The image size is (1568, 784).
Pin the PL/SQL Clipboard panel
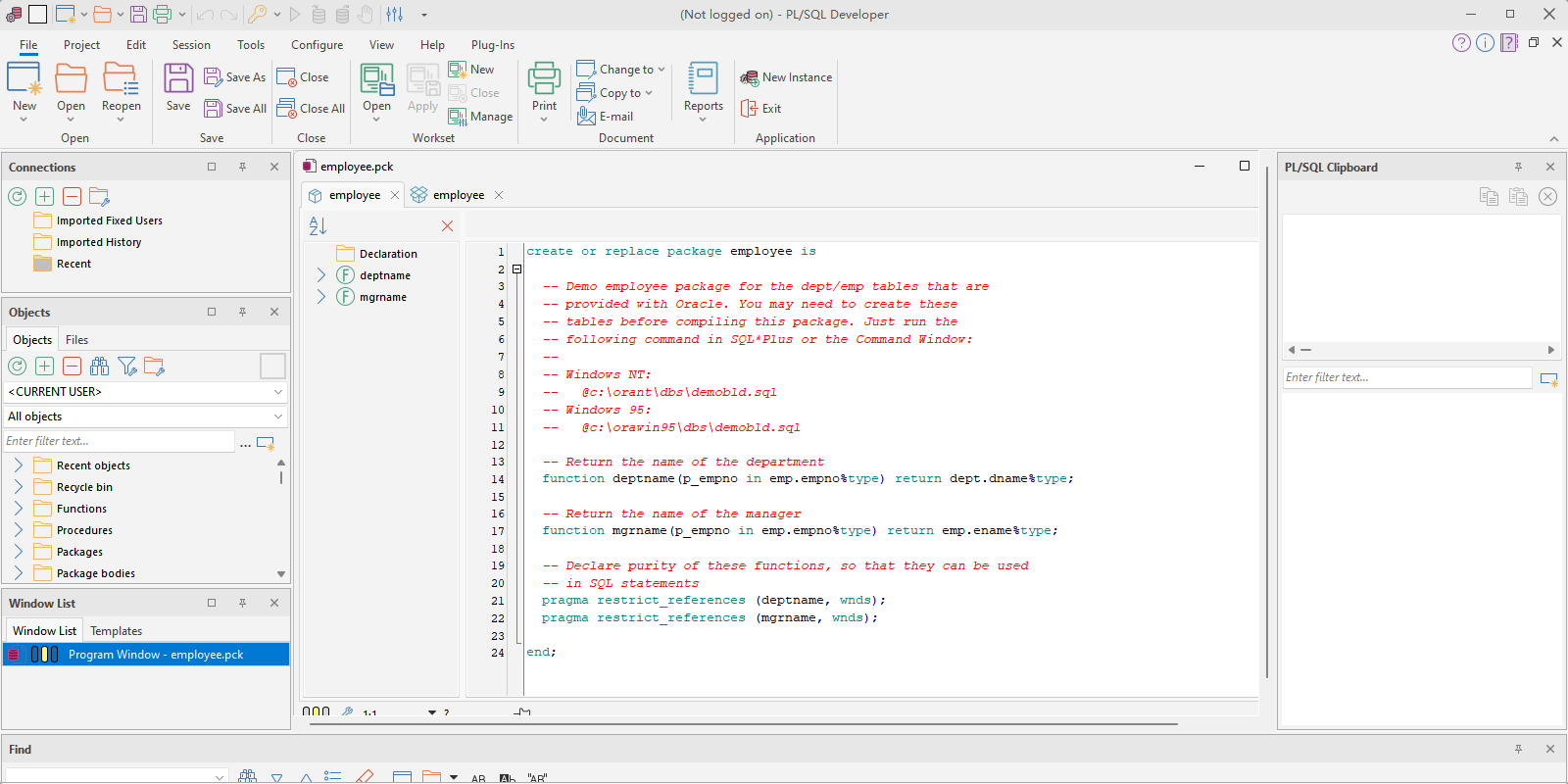[1518, 168]
